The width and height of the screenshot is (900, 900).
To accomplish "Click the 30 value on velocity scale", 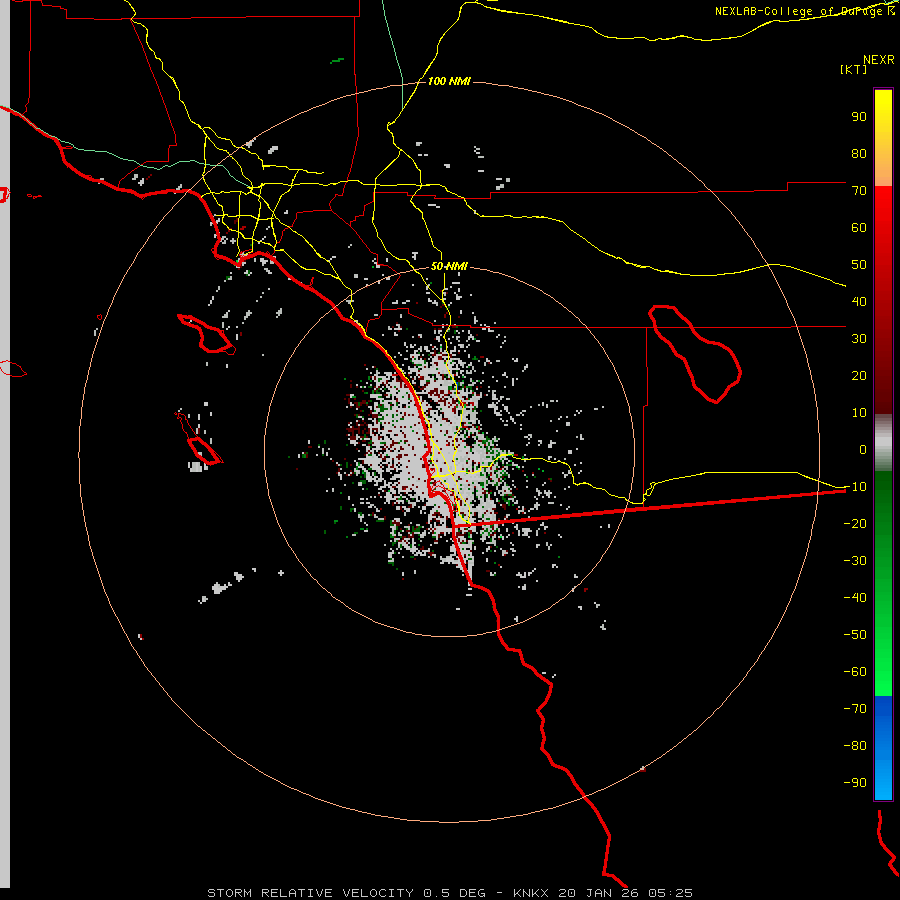I will tap(859, 339).
